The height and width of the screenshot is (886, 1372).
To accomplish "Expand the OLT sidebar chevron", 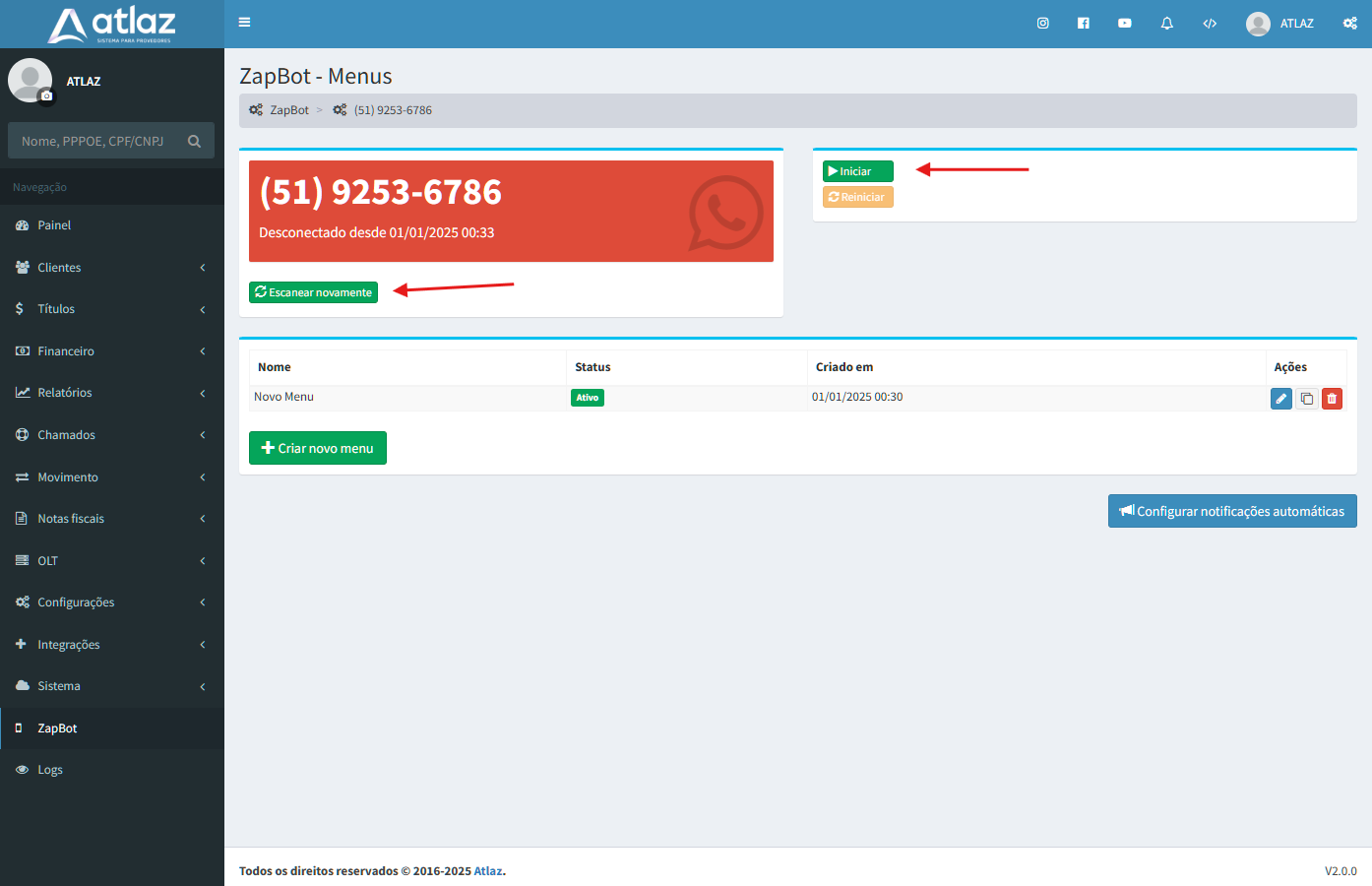I will click(x=203, y=561).
